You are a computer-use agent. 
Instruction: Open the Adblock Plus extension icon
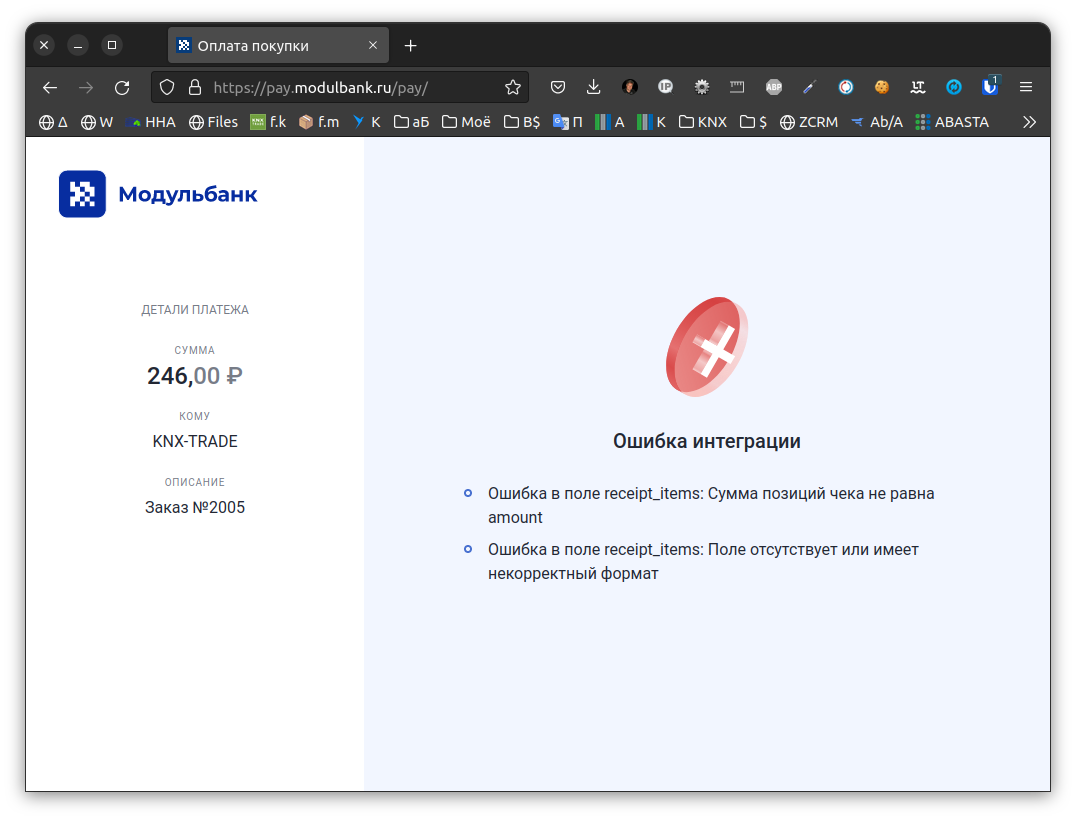tap(773, 87)
